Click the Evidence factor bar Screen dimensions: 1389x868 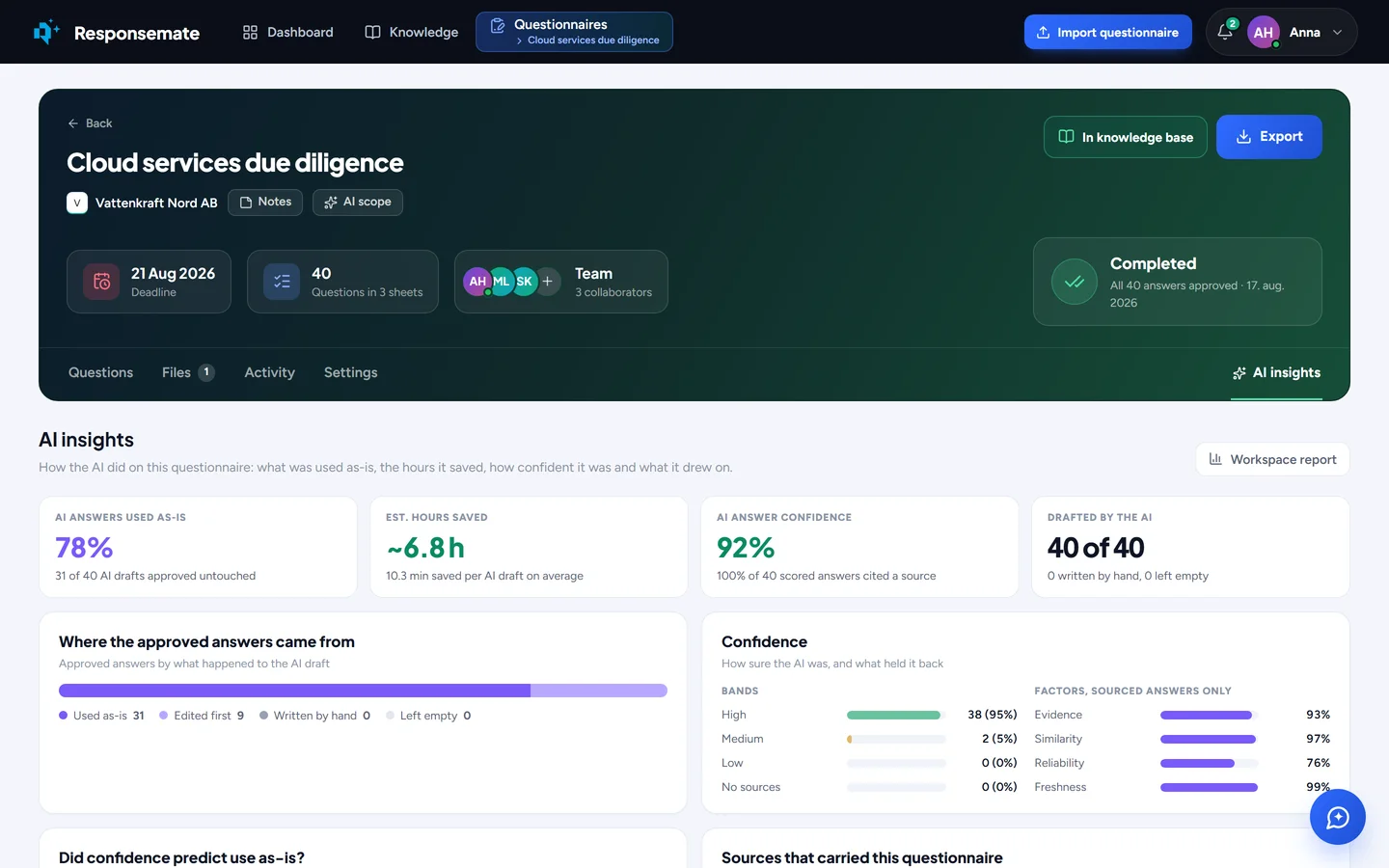click(x=1210, y=715)
